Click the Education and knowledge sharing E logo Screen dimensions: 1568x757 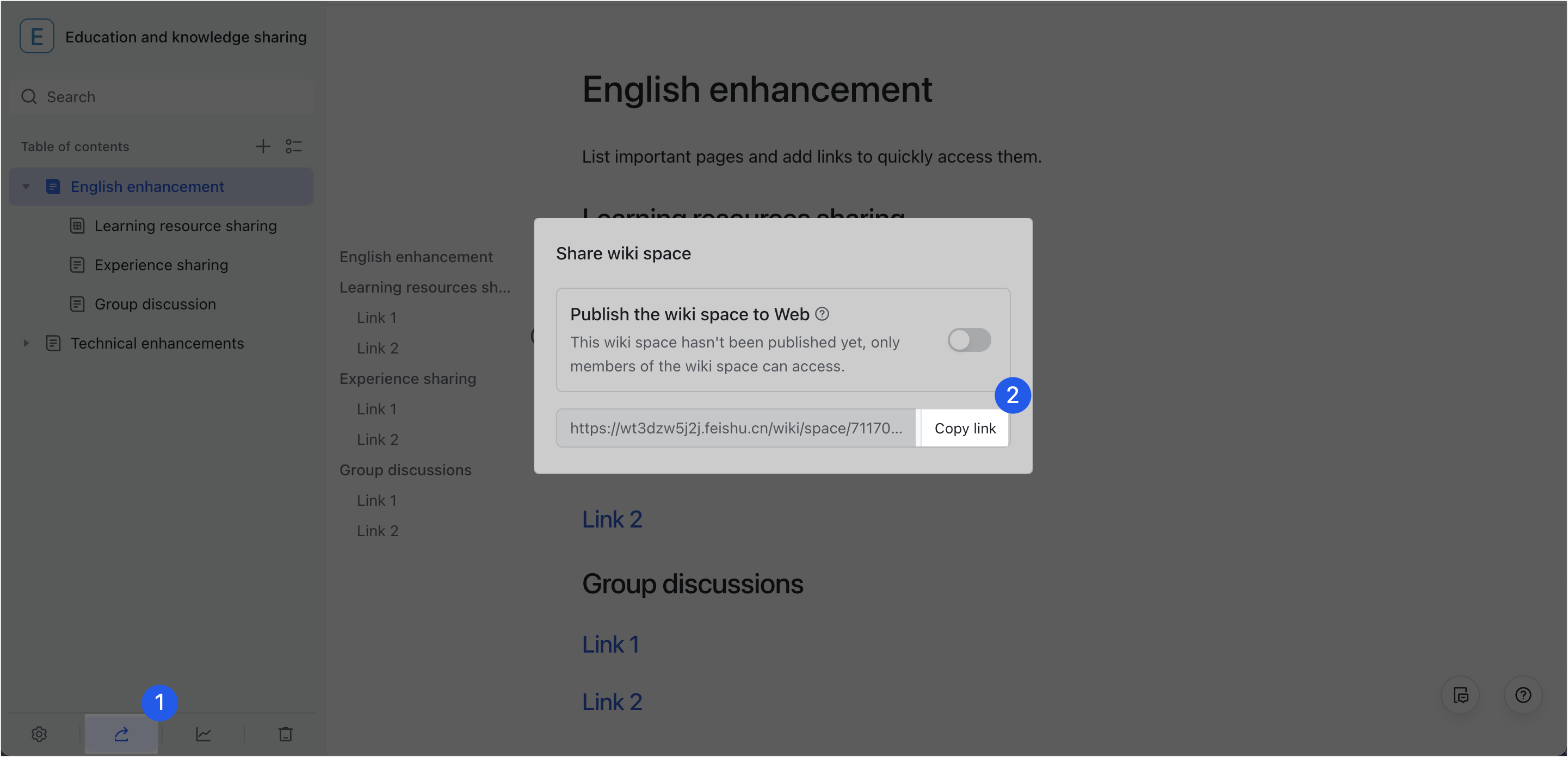36,36
